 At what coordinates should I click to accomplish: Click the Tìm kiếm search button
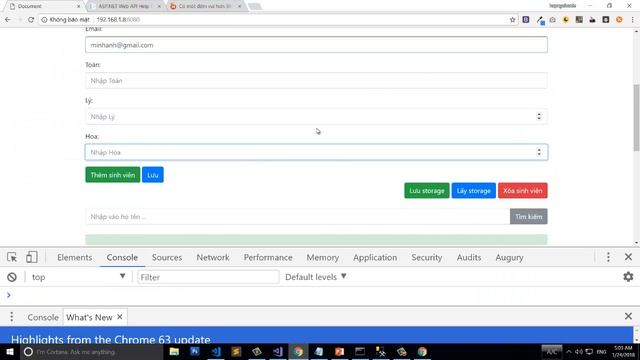(x=529, y=216)
